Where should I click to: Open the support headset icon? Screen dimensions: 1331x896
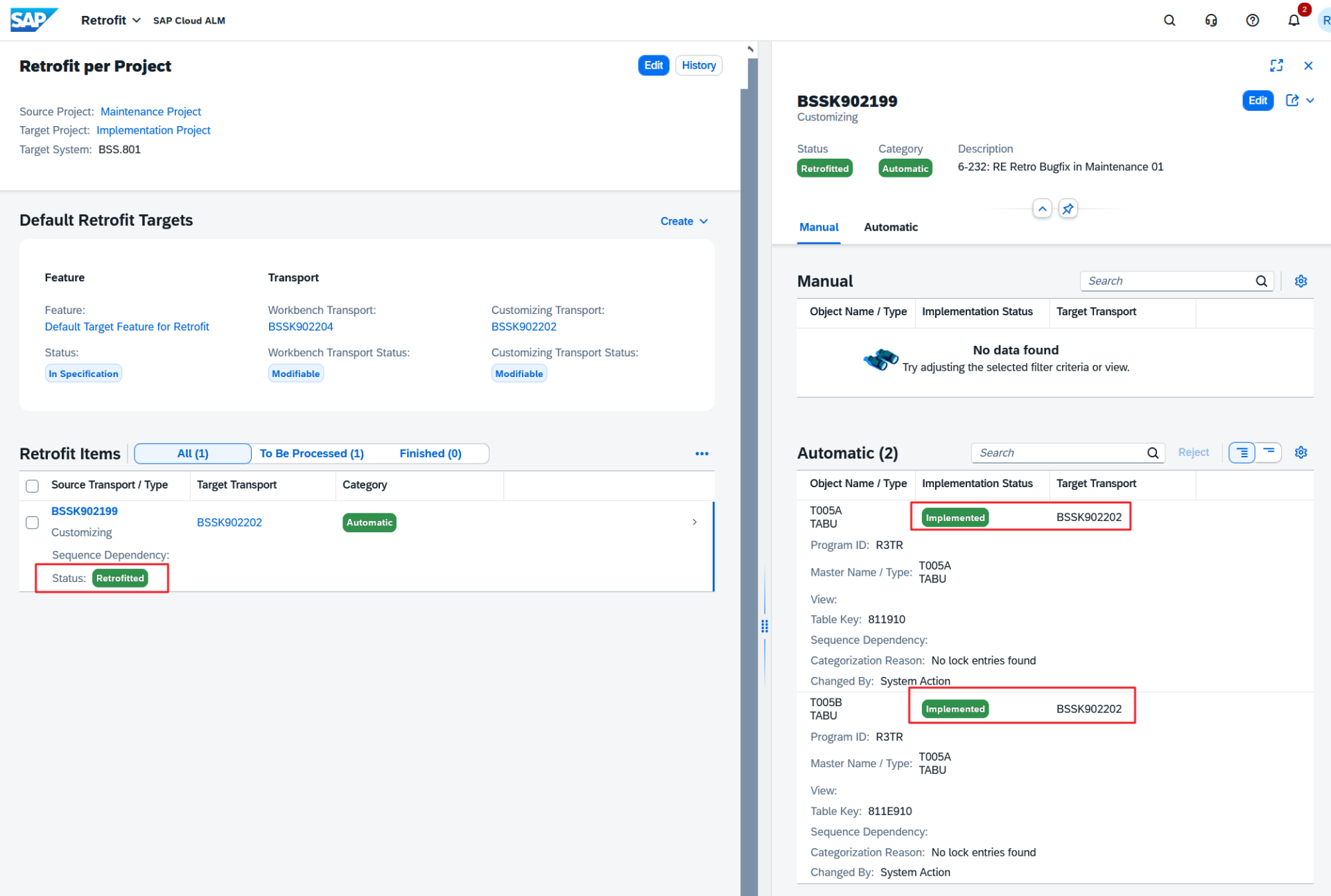(1210, 21)
